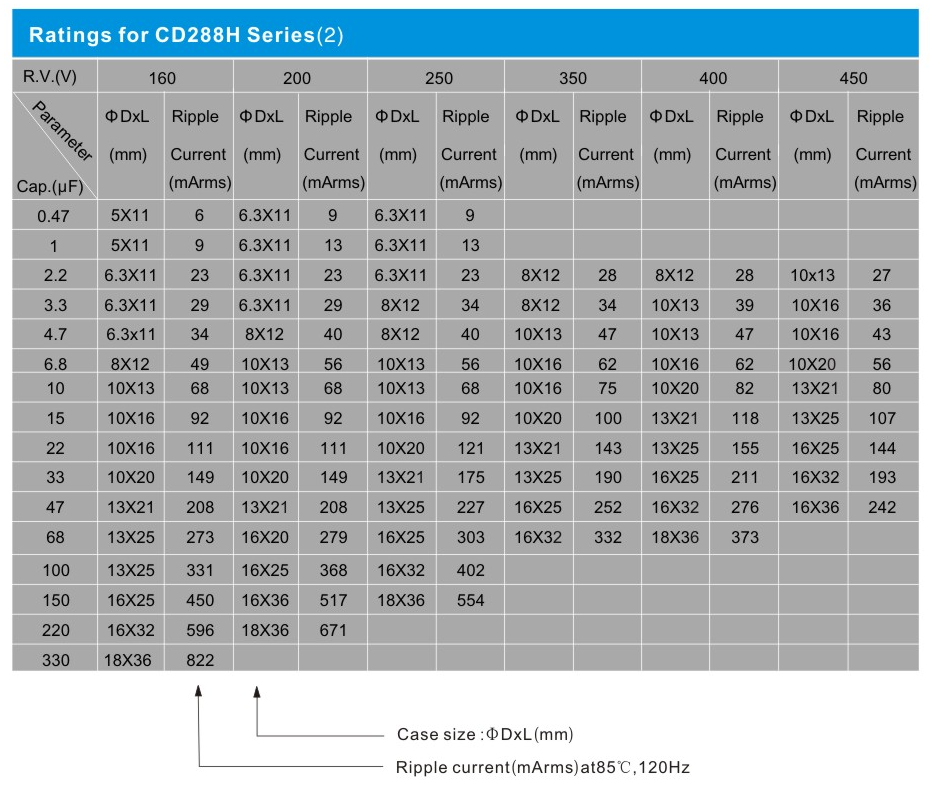Select ripple current value 402
This screenshot has width=930, height=788.
click(x=470, y=570)
